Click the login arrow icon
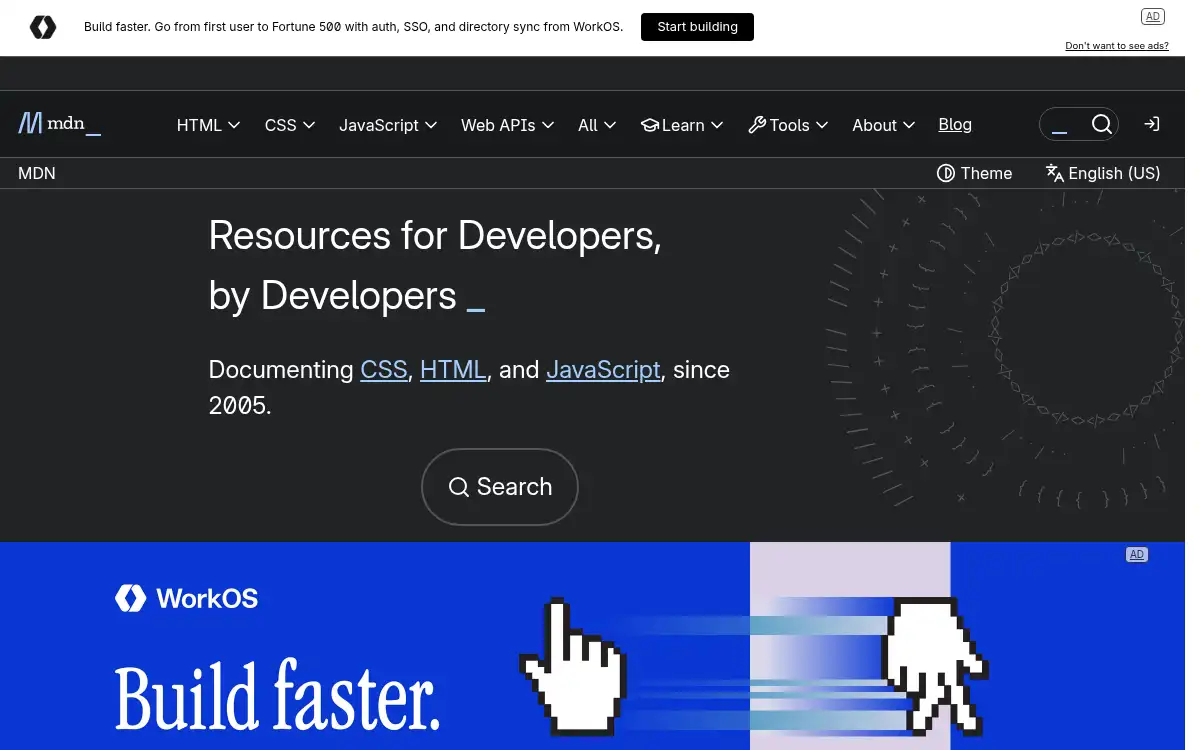 coord(1152,124)
